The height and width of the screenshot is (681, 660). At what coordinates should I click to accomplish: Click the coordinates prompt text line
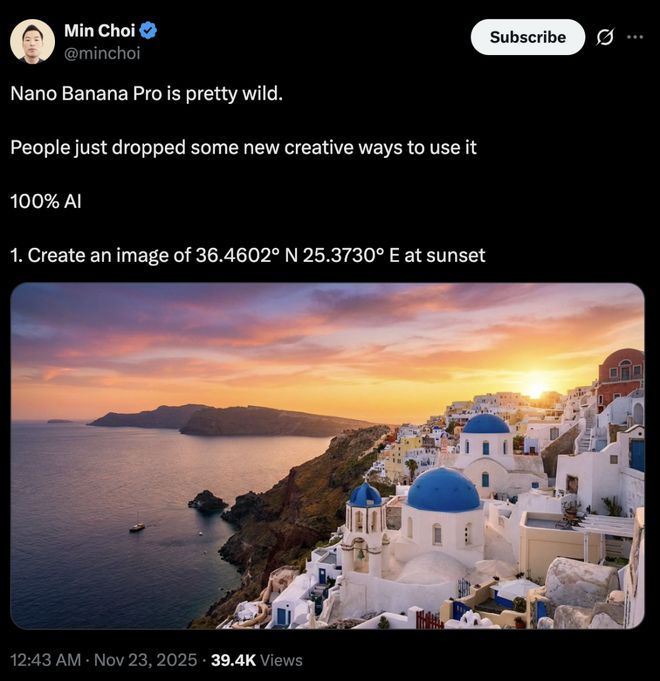point(247,255)
